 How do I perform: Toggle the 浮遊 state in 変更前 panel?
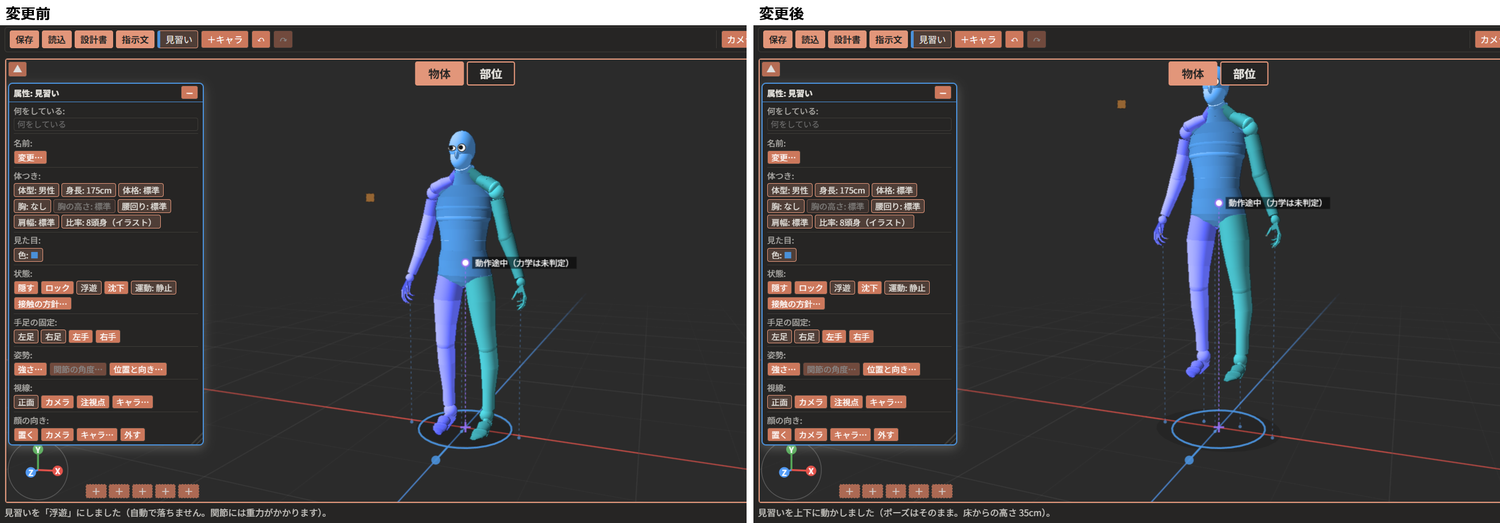(x=89, y=288)
